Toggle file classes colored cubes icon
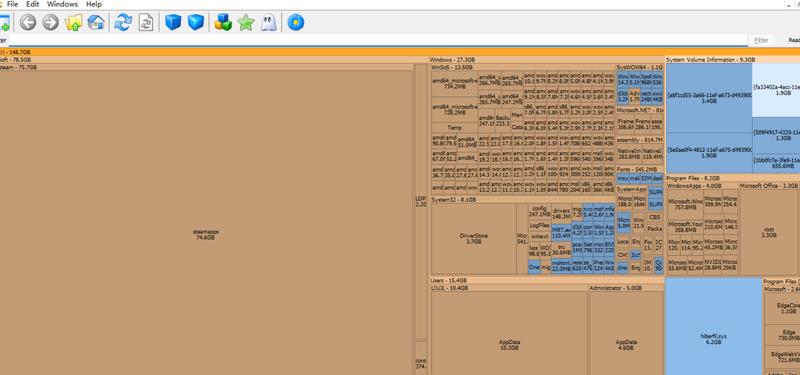The width and height of the screenshot is (800, 375). [x=223, y=22]
